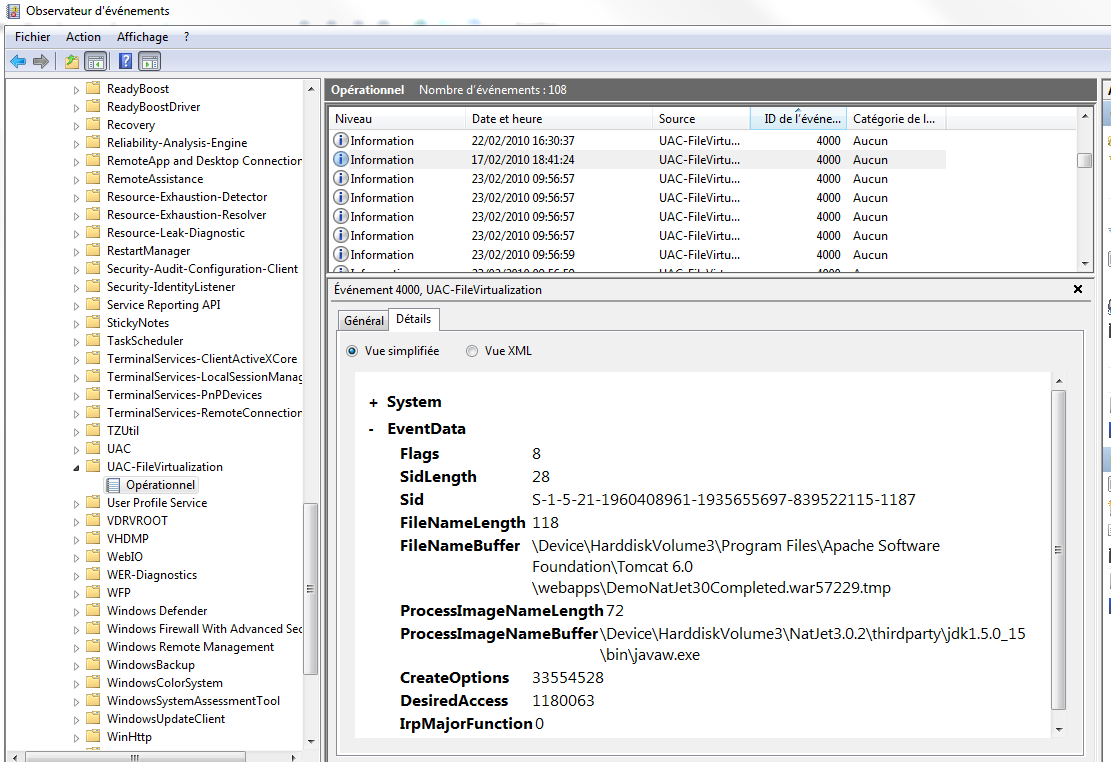Image resolution: width=1111 pixels, height=762 pixels.
Task: Click the Nombre d'événements : 108 label
Action: (492, 90)
